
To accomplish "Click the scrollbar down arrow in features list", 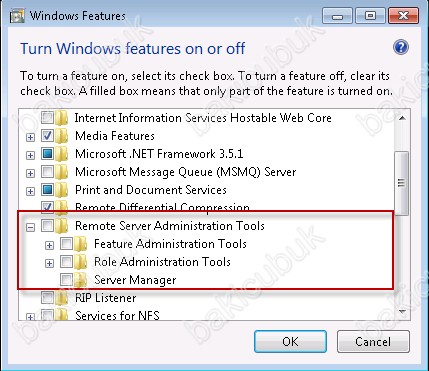I will point(402,312).
